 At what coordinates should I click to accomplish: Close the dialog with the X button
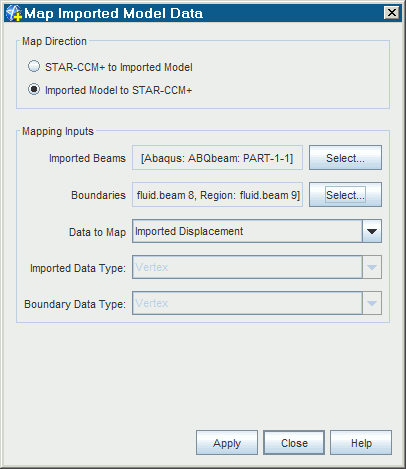tap(392, 13)
